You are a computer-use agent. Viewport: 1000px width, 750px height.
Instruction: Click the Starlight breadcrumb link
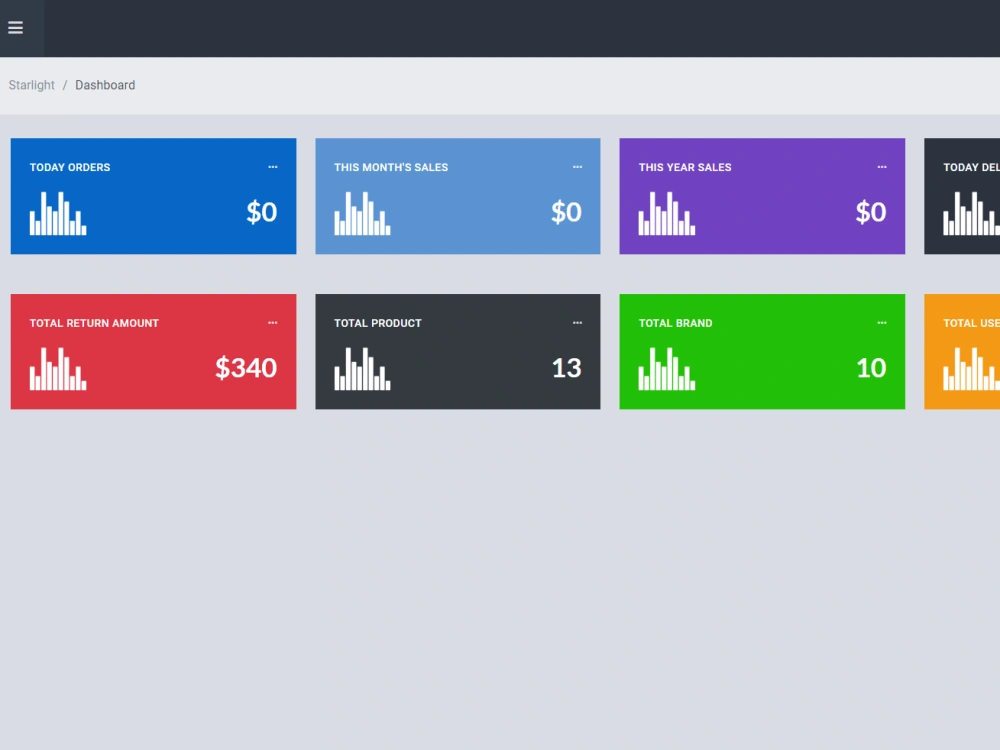31,85
